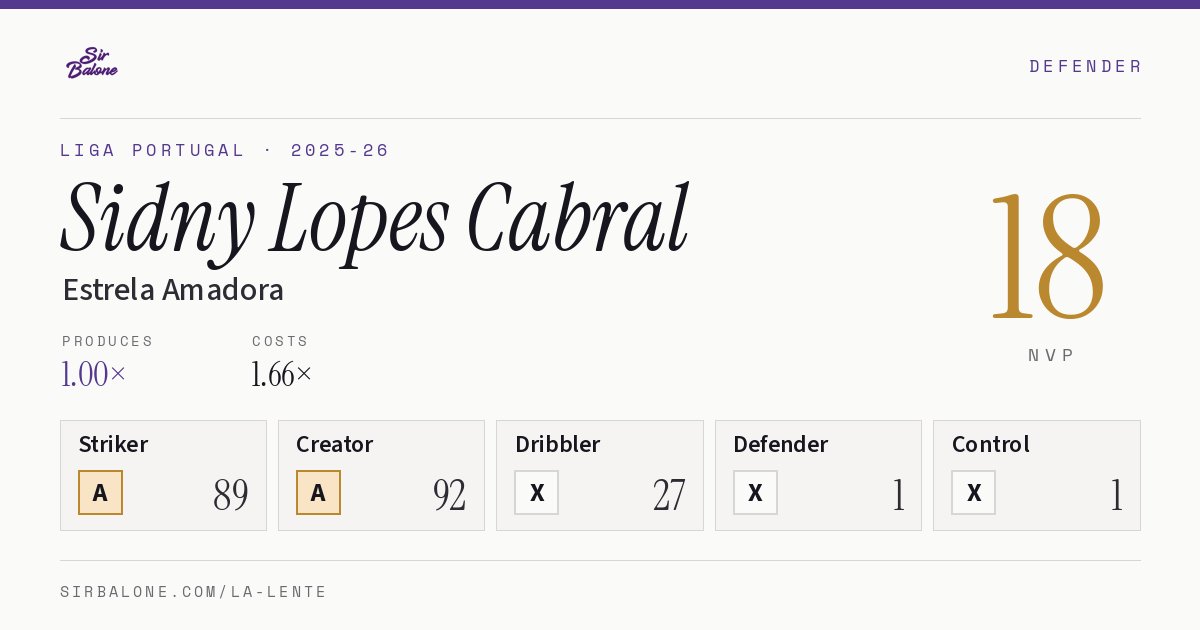Select the Dribbler score 27
Screen dimensions: 1200x630
[x=669, y=495]
